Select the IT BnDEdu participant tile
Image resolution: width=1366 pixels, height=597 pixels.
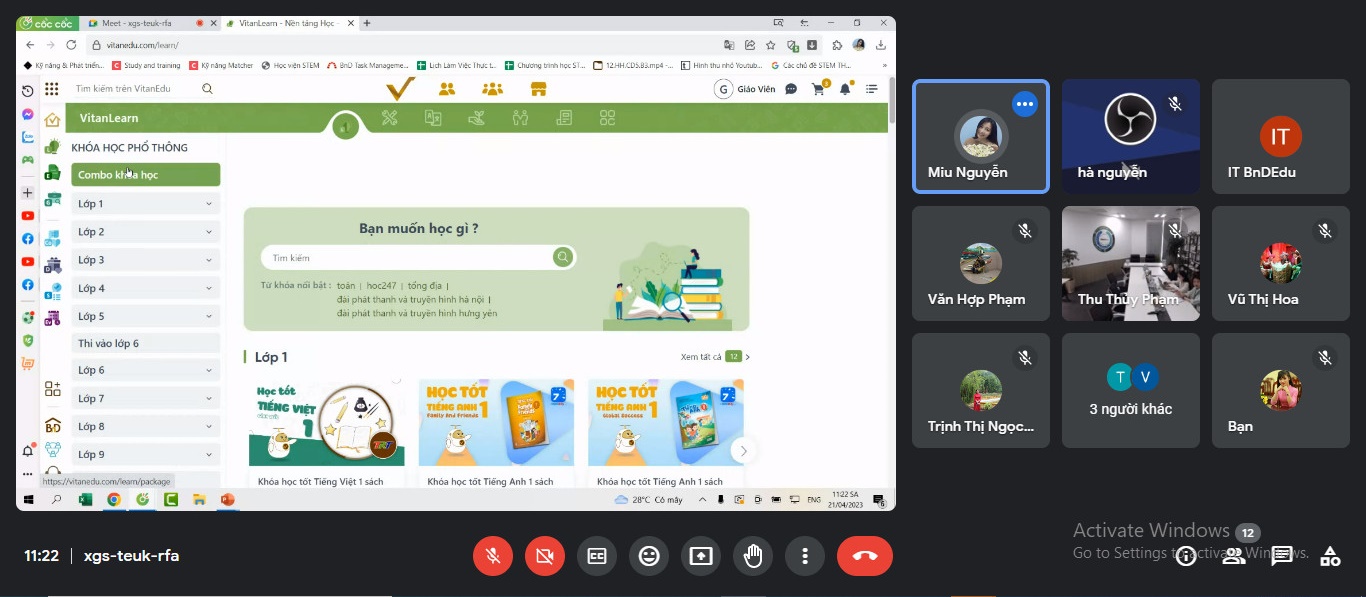[x=1281, y=136]
